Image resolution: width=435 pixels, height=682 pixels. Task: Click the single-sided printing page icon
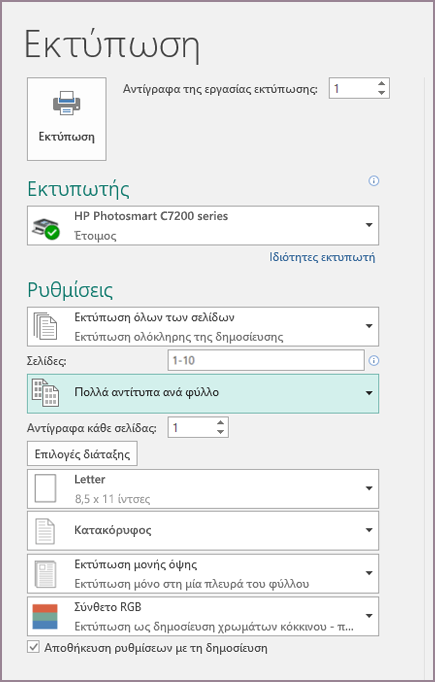click(45, 574)
